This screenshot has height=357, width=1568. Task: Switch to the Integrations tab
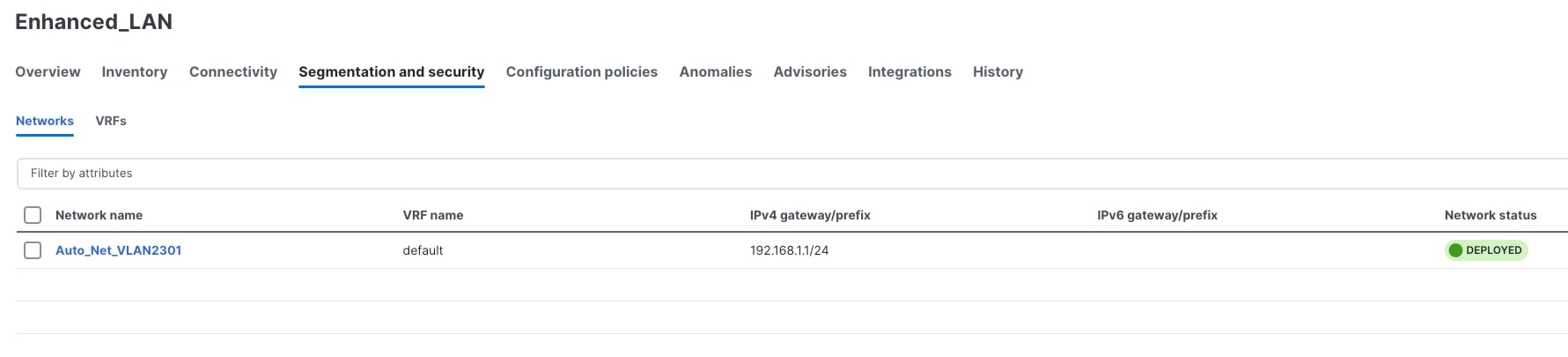[909, 72]
